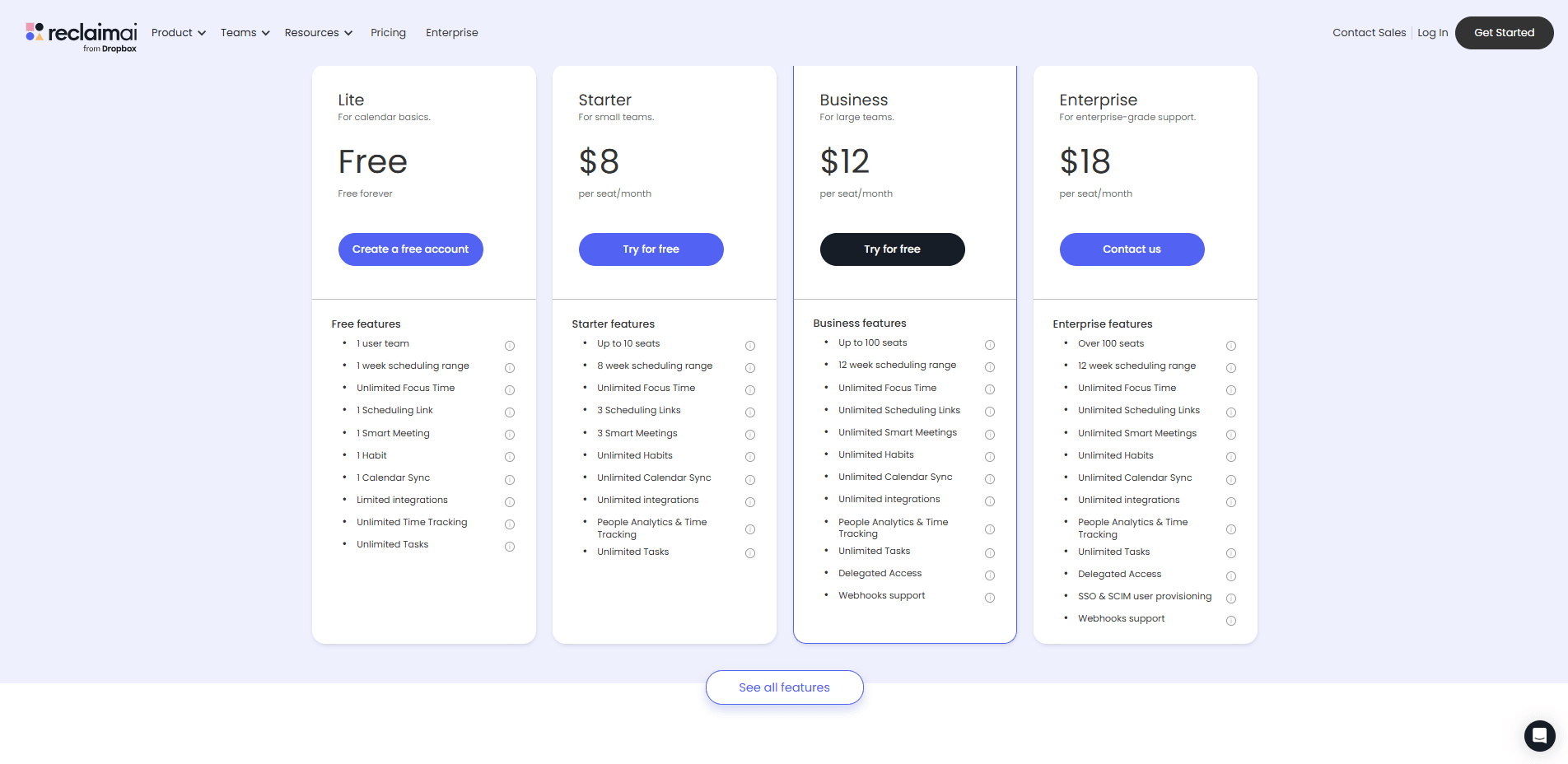Image resolution: width=1568 pixels, height=764 pixels.
Task: Click info icon beside '1 user team'
Action: point(510,346)
